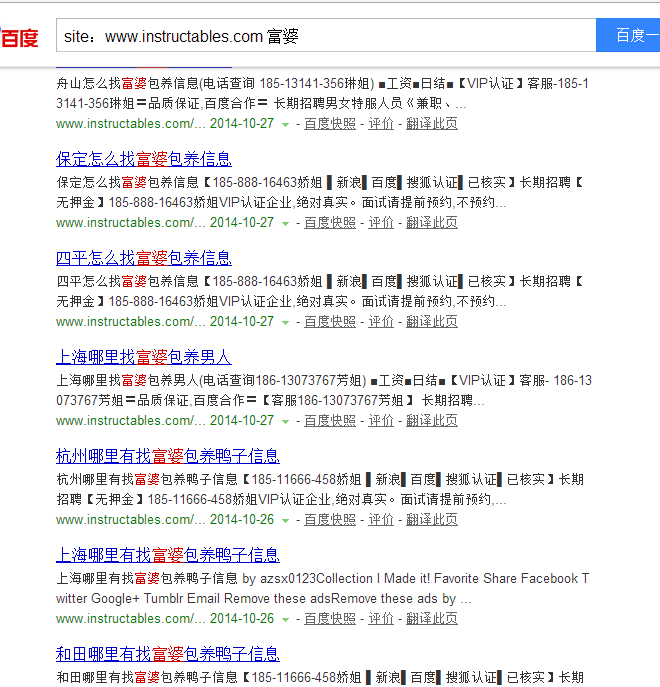Open 百度快照 for the 杭州 result

[330, 520]
